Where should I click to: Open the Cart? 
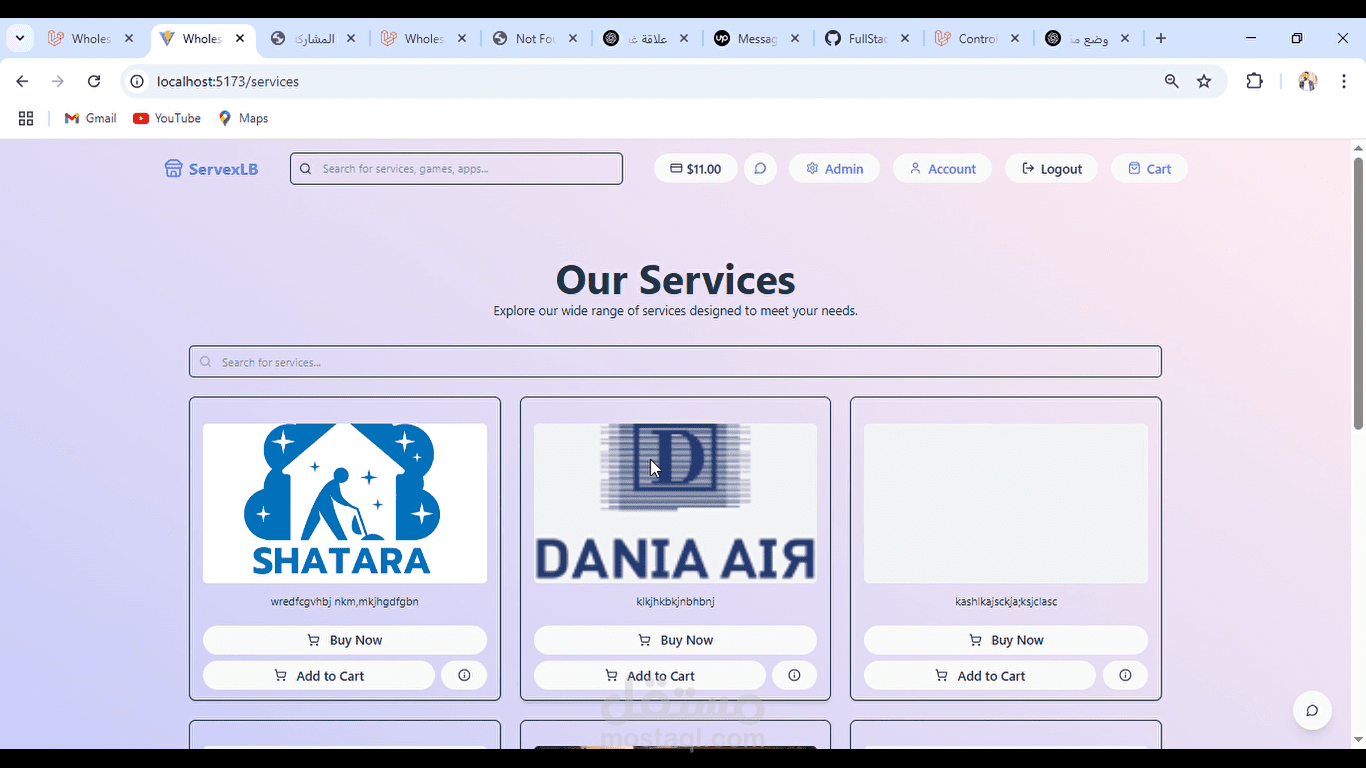(x=1149, y=168)
